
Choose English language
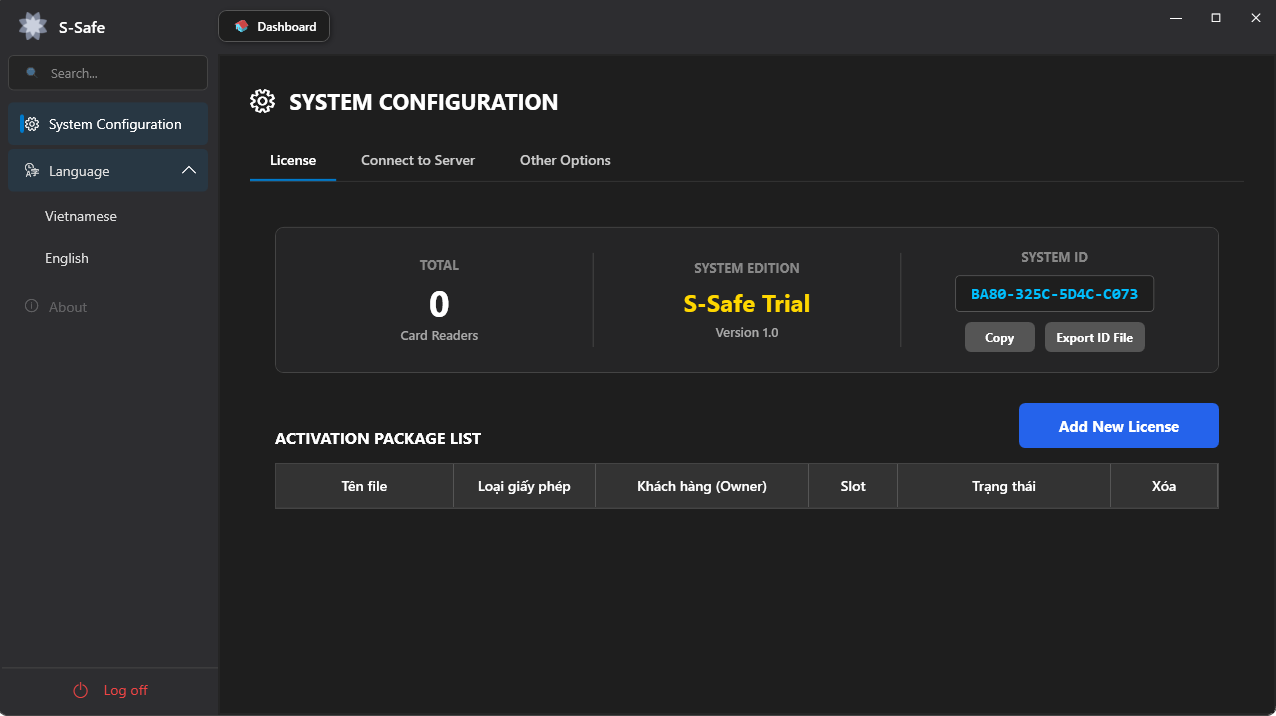click(x=67, y=258)
